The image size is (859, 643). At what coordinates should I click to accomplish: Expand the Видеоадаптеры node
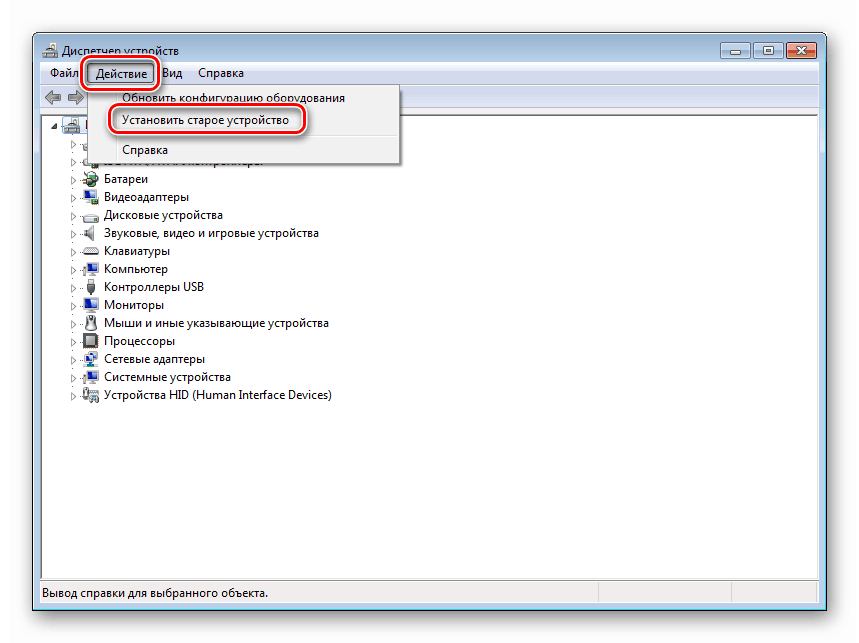coord(73,198)
